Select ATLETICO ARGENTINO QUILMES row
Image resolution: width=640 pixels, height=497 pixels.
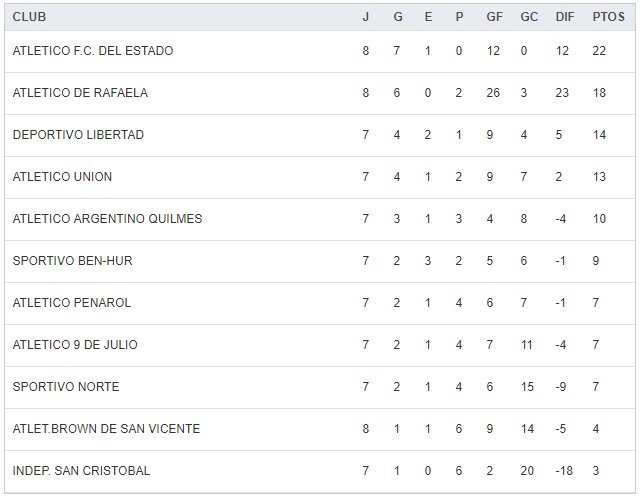(107, 219)
